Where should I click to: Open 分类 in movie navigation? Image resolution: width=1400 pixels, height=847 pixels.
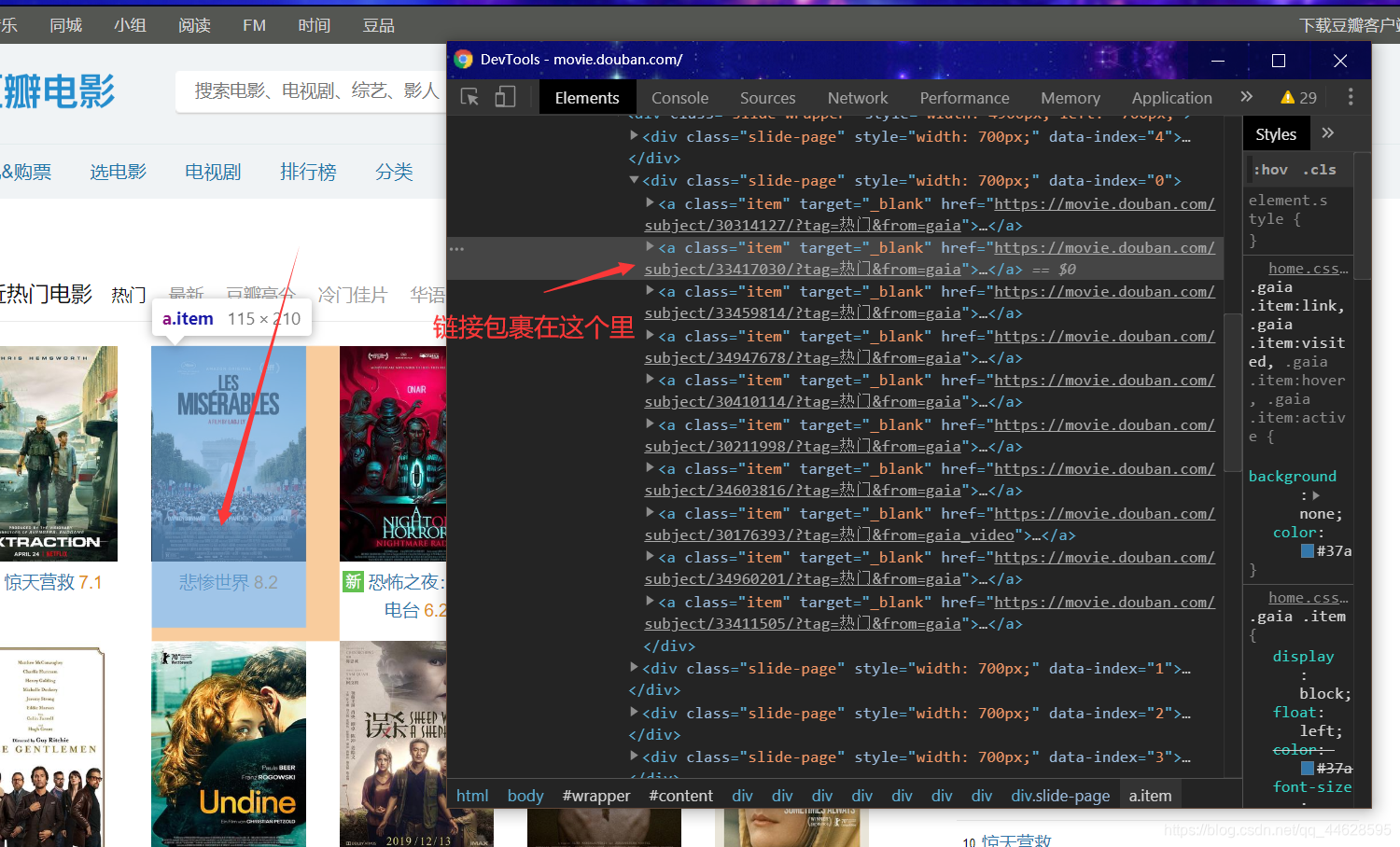pyautogui.click(x=394, y=172)
